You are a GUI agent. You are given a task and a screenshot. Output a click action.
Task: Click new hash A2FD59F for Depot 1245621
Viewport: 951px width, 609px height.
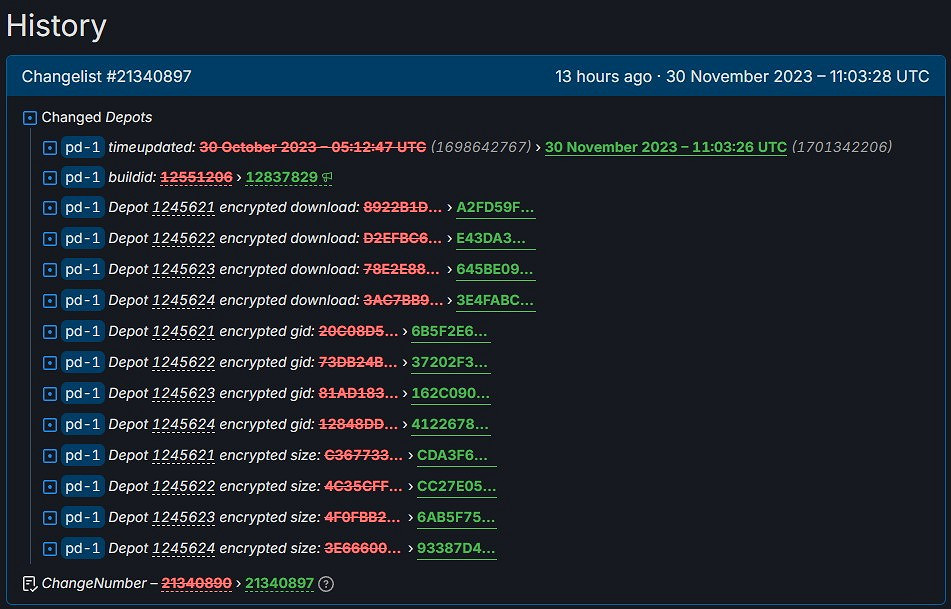(497, 207)
